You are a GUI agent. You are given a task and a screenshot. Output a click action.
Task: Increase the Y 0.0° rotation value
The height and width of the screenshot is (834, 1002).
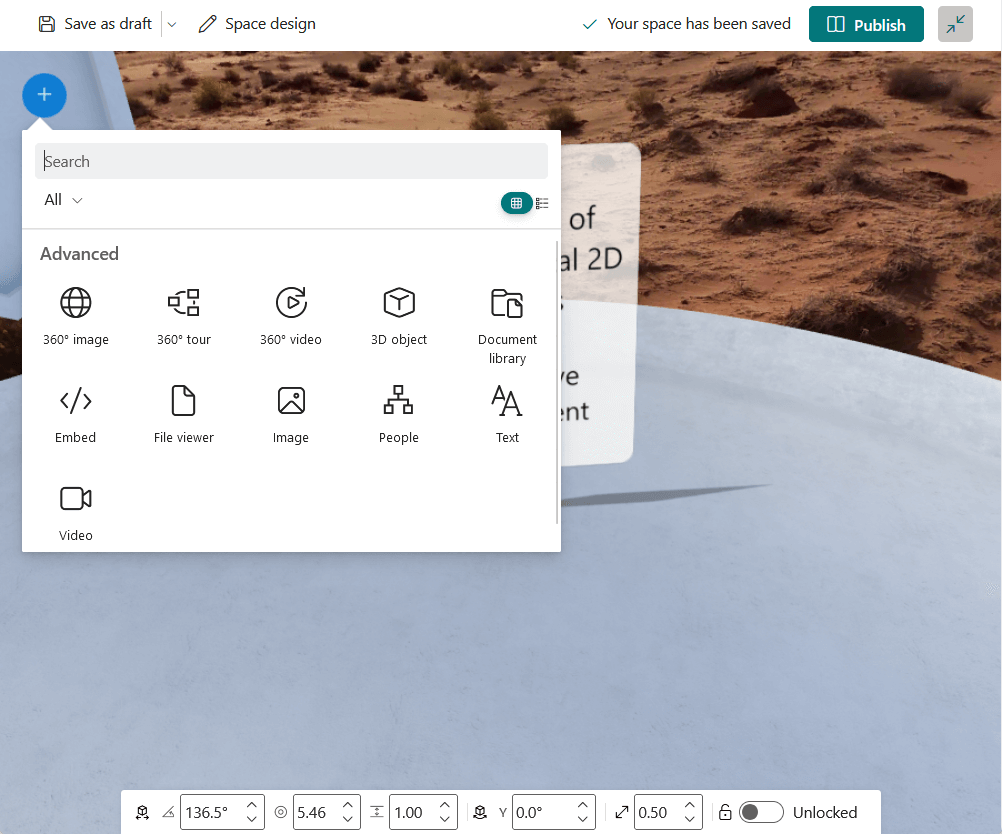583,805
